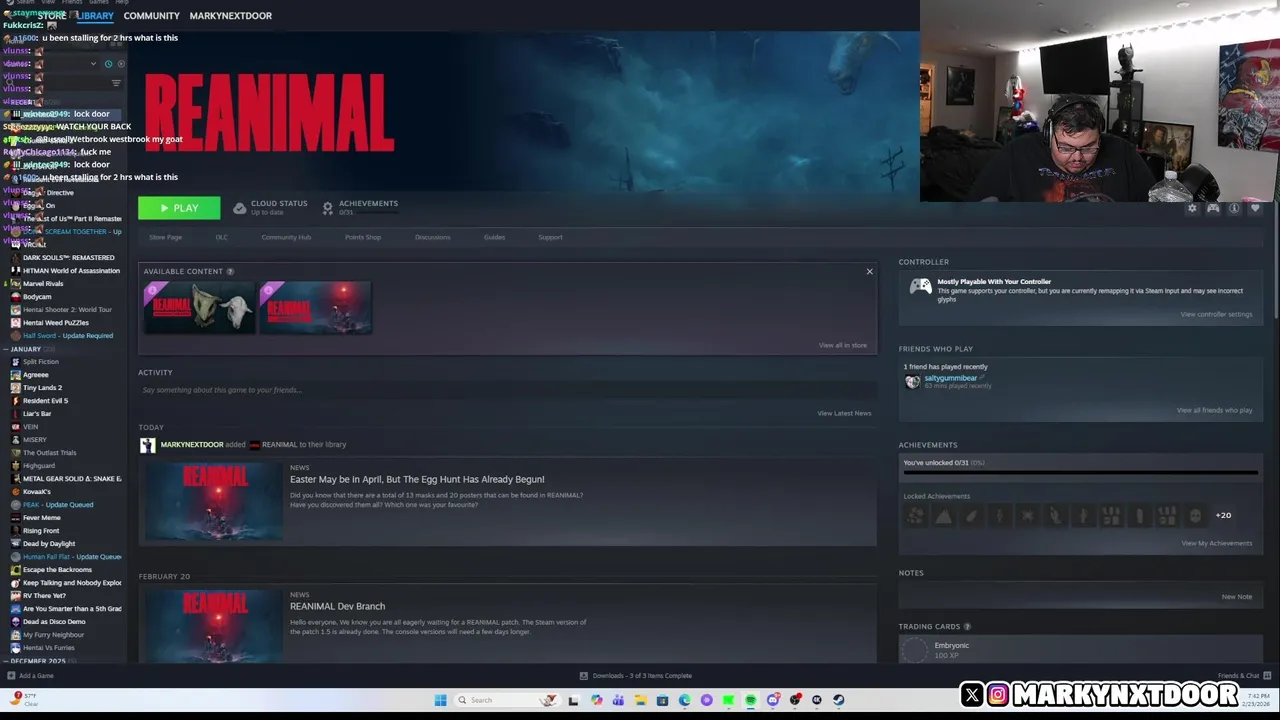Screen dimensions: 1280x720
Task: Click View Latest News link
Action: 844,414
